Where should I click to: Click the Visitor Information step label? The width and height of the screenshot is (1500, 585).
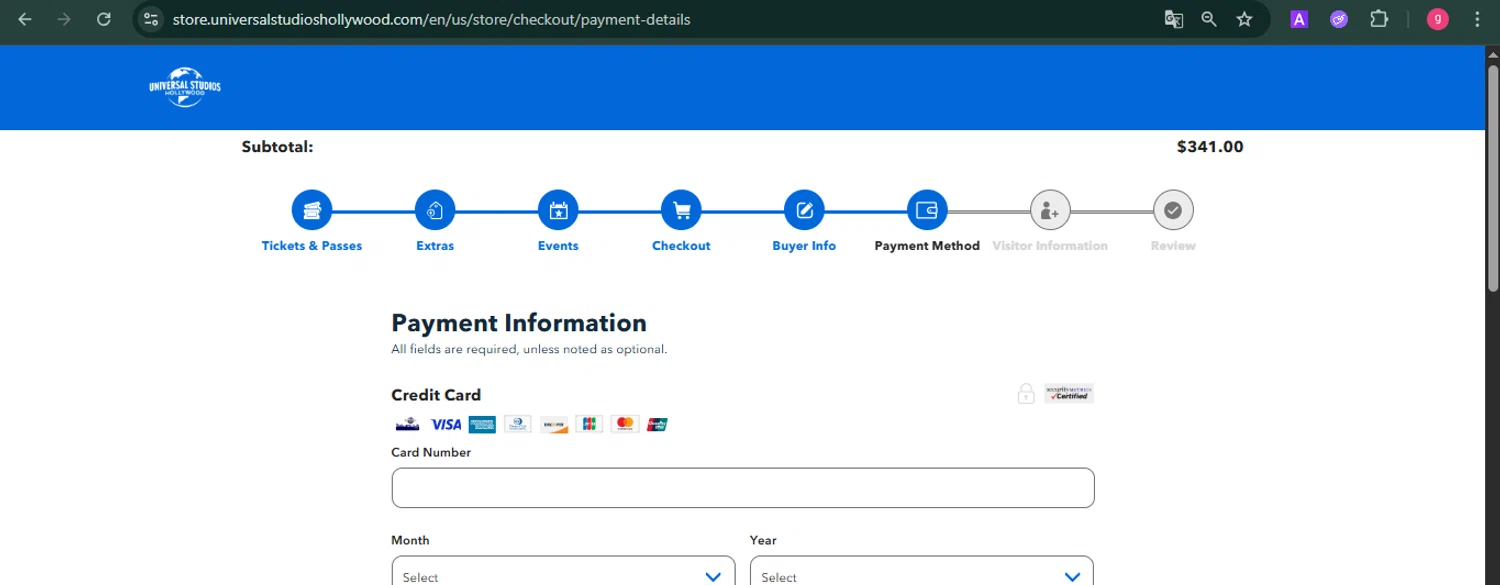(1050, 246)
